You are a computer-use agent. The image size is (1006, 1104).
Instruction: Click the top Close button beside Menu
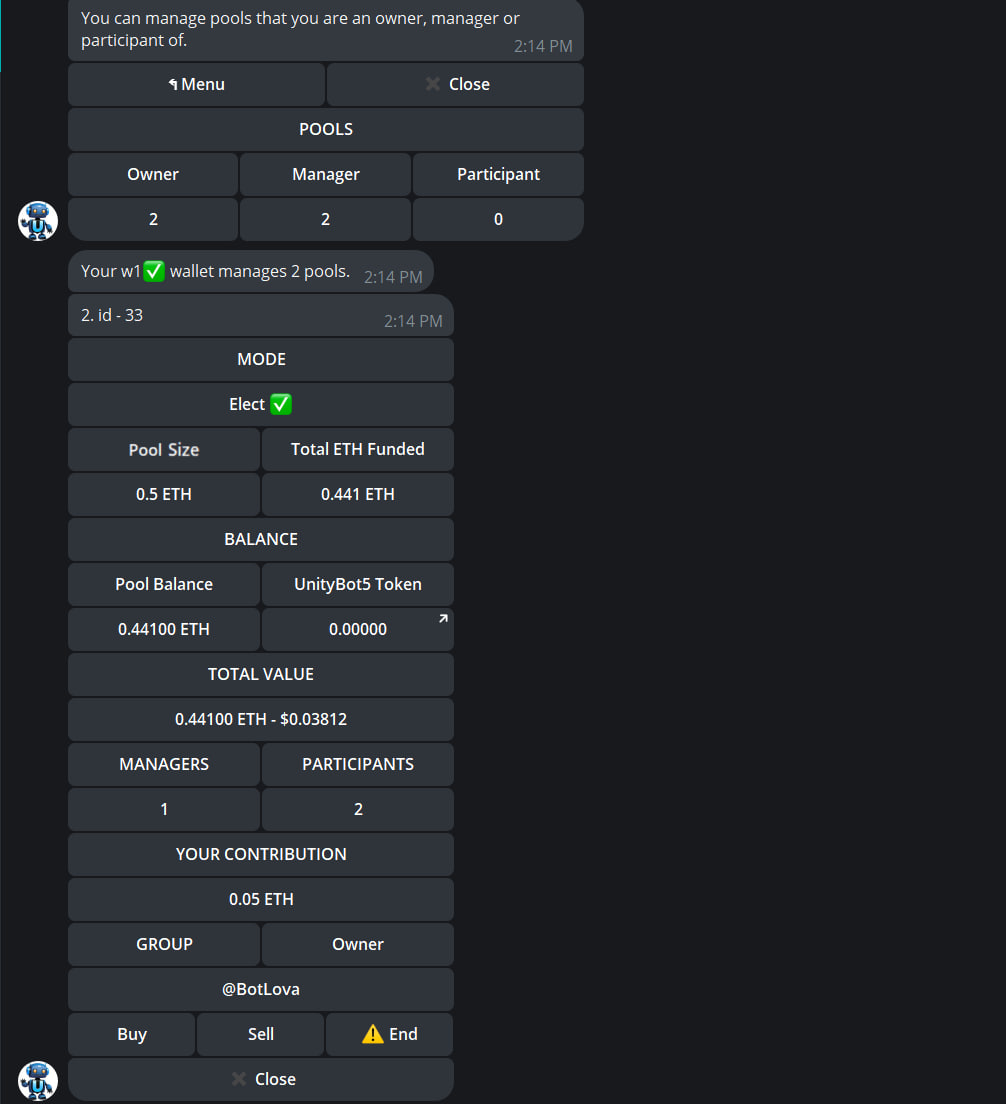[x=455, y=84]
